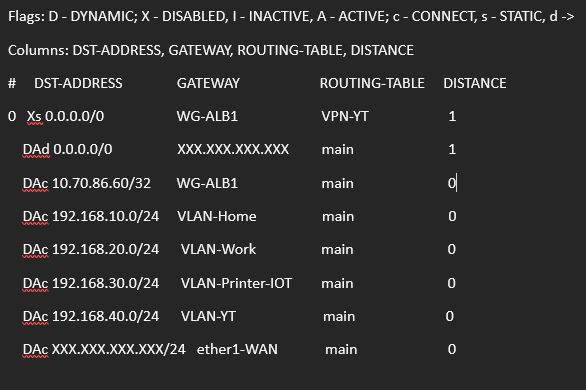This screenshot has width=586, height=390.
Task: Click the VPN-YT routing table entry
Action: click(x=345, y=116)
